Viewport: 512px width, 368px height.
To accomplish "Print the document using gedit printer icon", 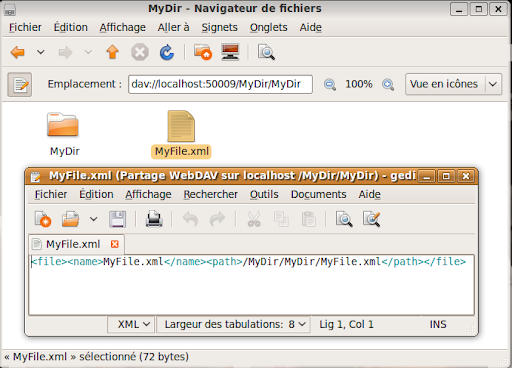I will [154, 219].
